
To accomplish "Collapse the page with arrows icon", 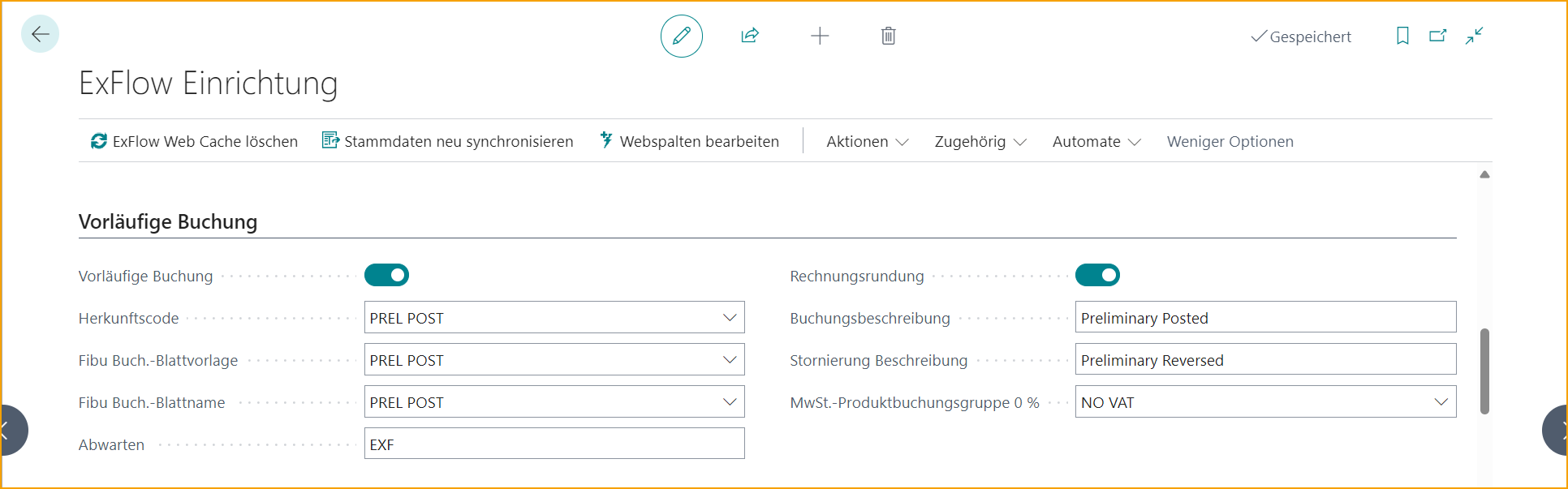I will click(x=1475, y=36).
